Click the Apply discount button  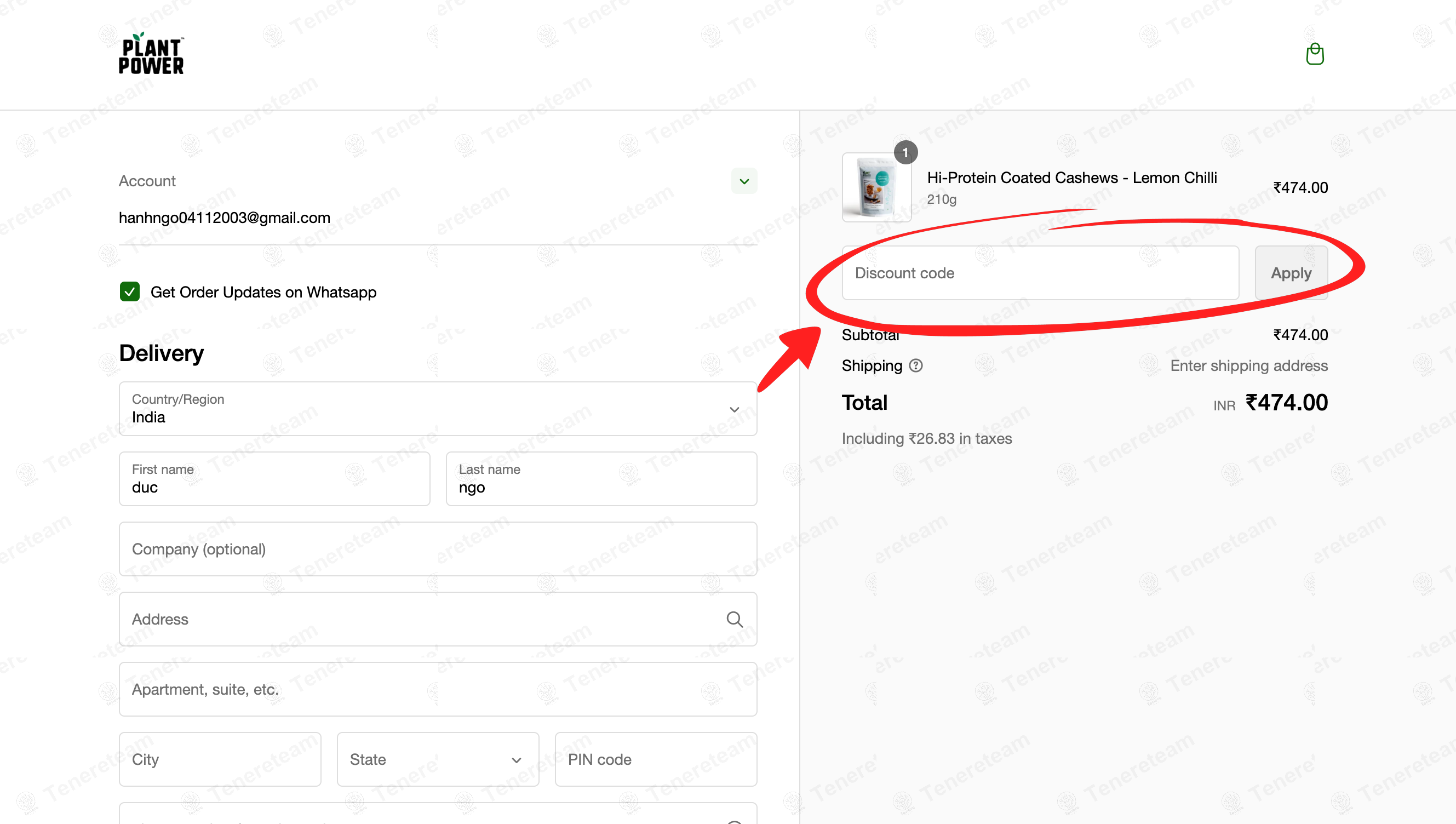click(x=1291, y=273)
